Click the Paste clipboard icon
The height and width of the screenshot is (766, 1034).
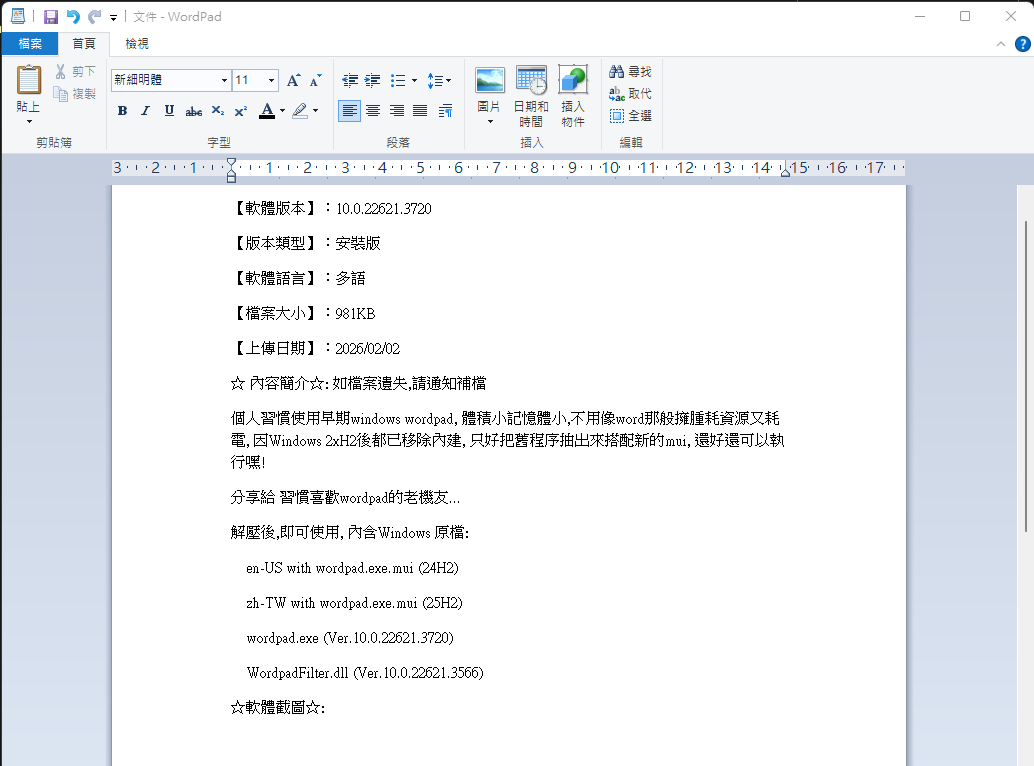(29, 80)
